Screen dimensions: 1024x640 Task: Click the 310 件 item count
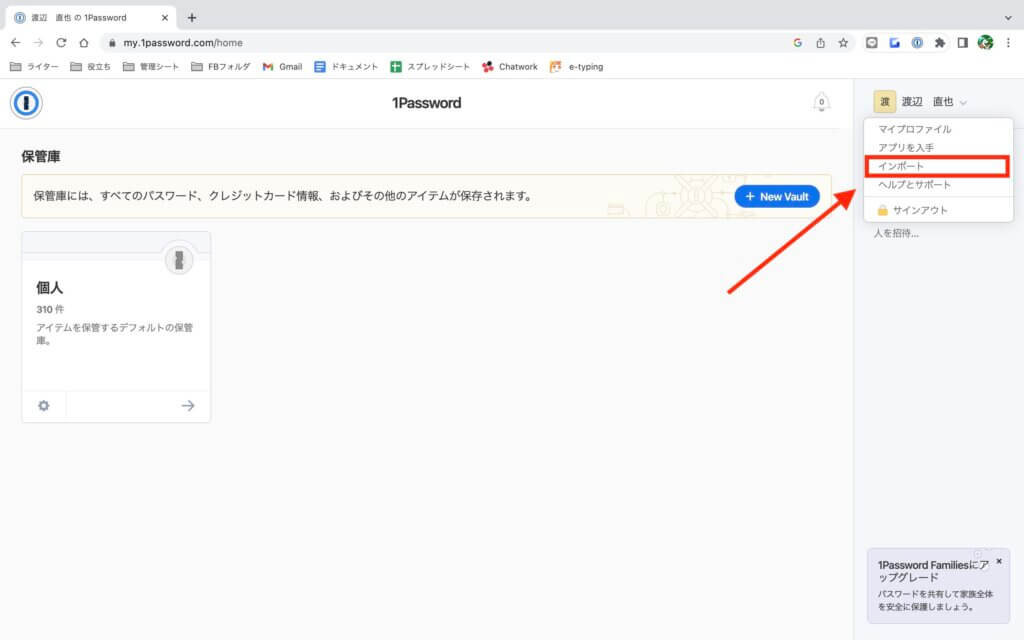pyautogui.click(x=50, y=309)
